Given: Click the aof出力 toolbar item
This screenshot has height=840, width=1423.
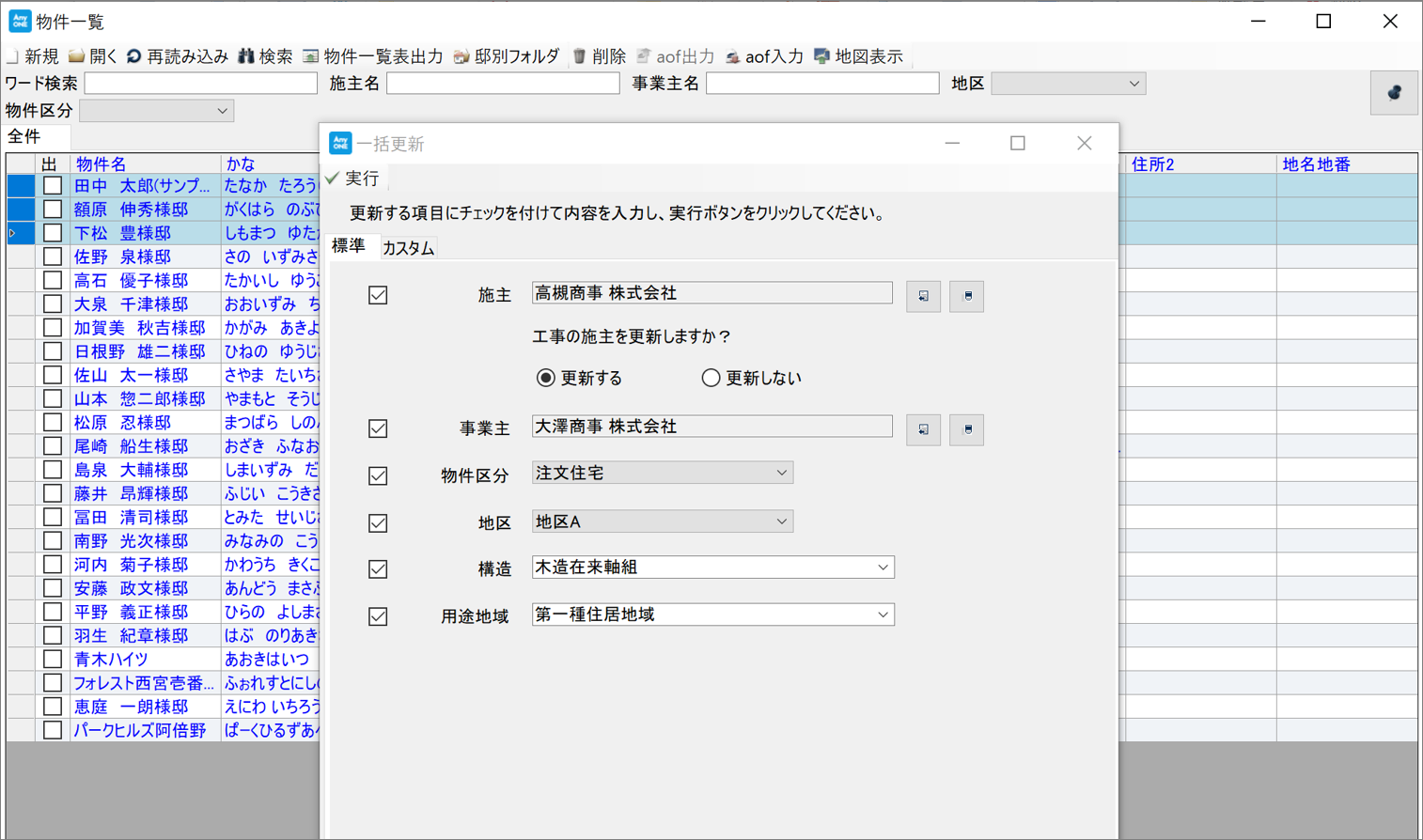Looking at the screenshot, I should (x=675, y=57).
